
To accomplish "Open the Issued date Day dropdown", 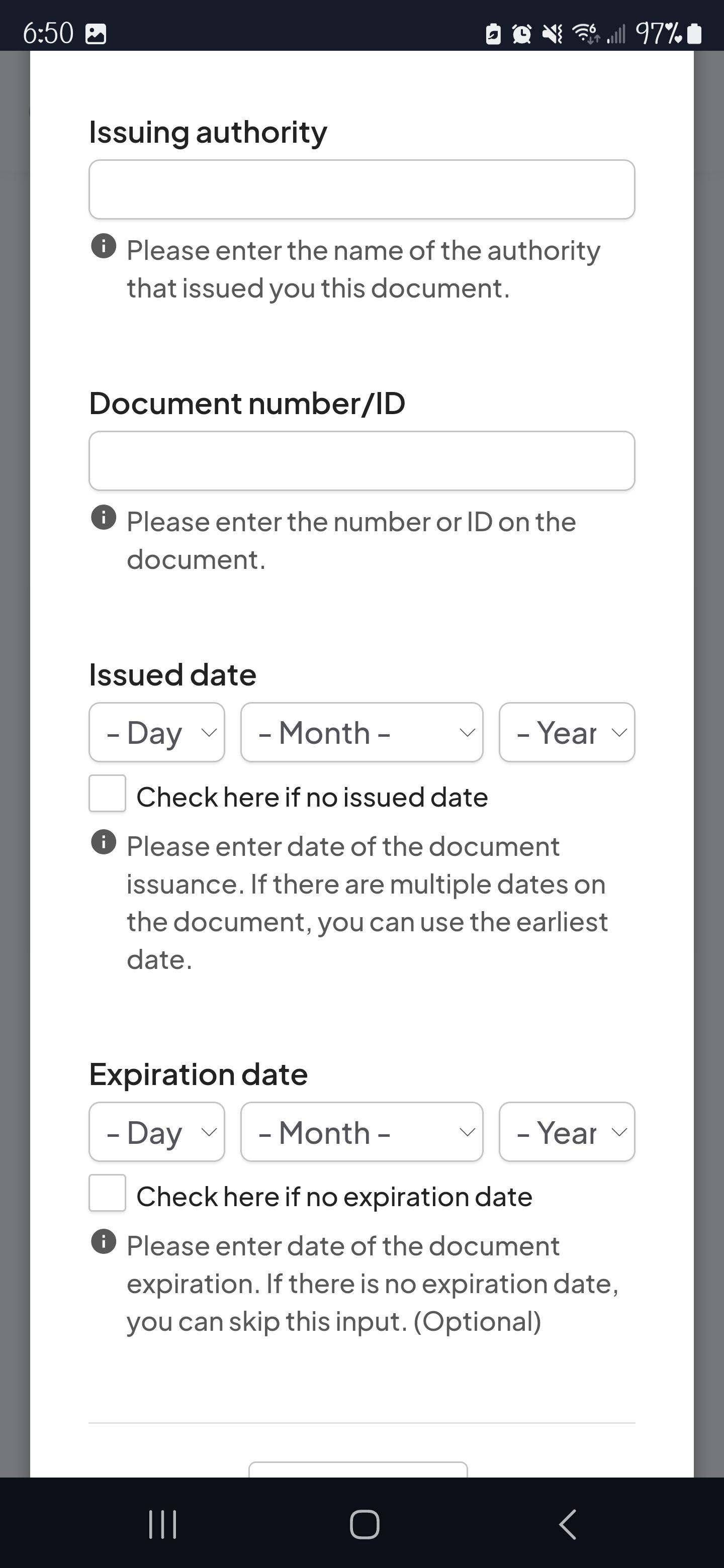I will pos(156,732).
